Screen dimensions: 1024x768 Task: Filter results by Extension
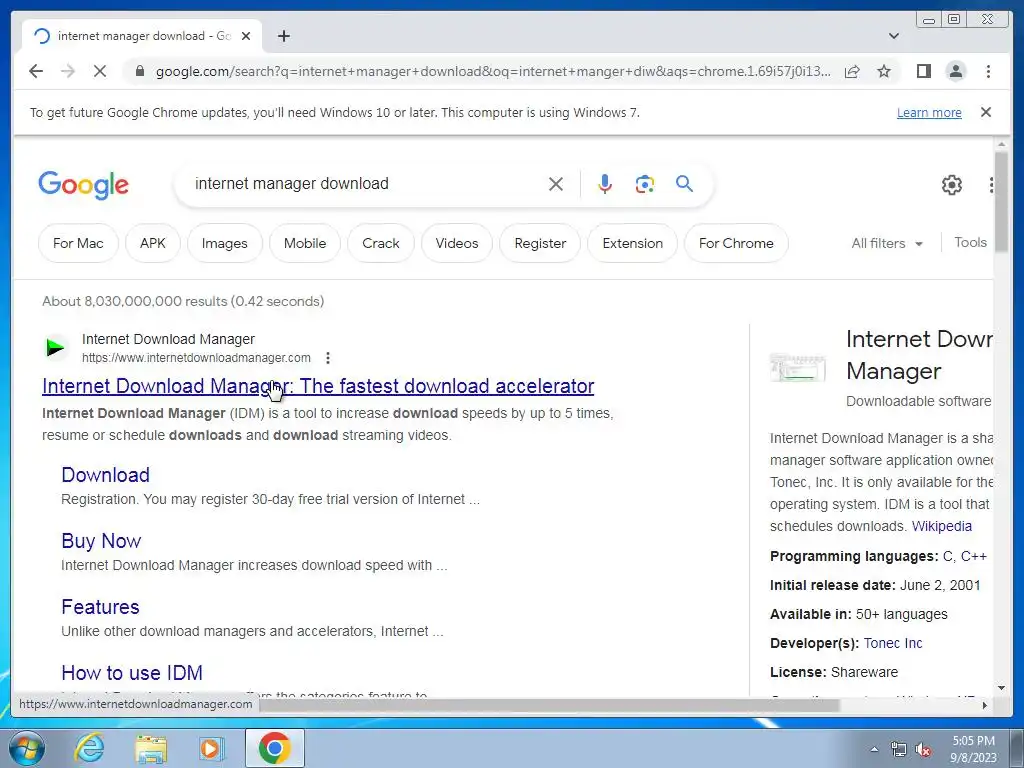[632, 243]
